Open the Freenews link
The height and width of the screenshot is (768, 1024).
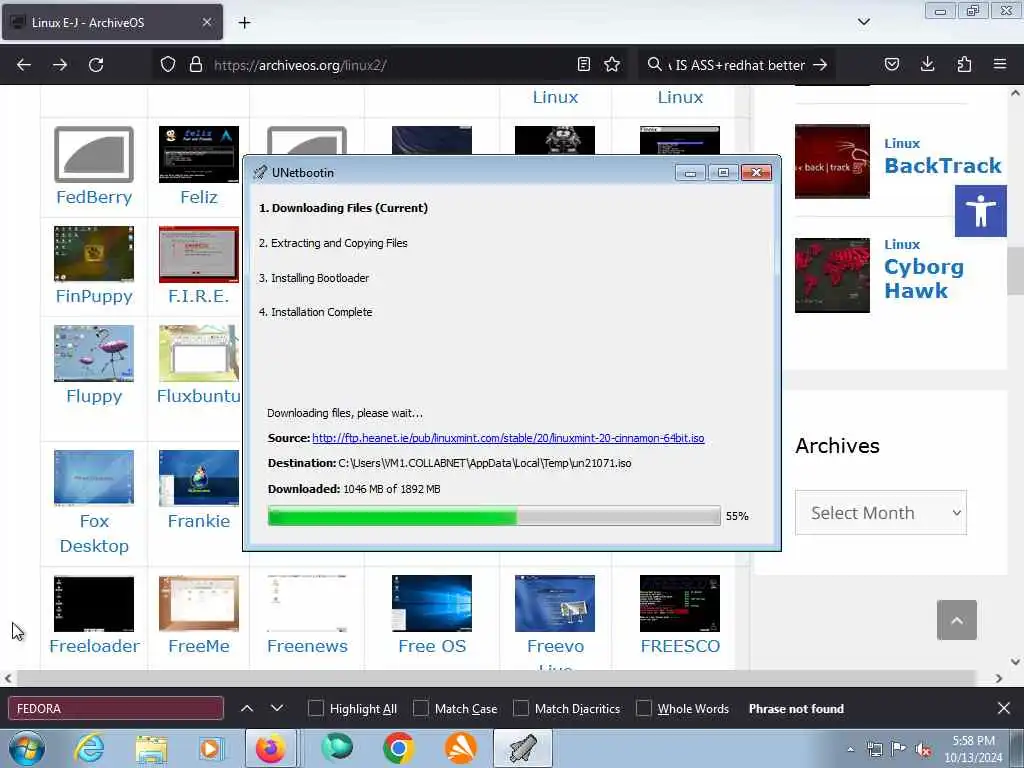307,647
